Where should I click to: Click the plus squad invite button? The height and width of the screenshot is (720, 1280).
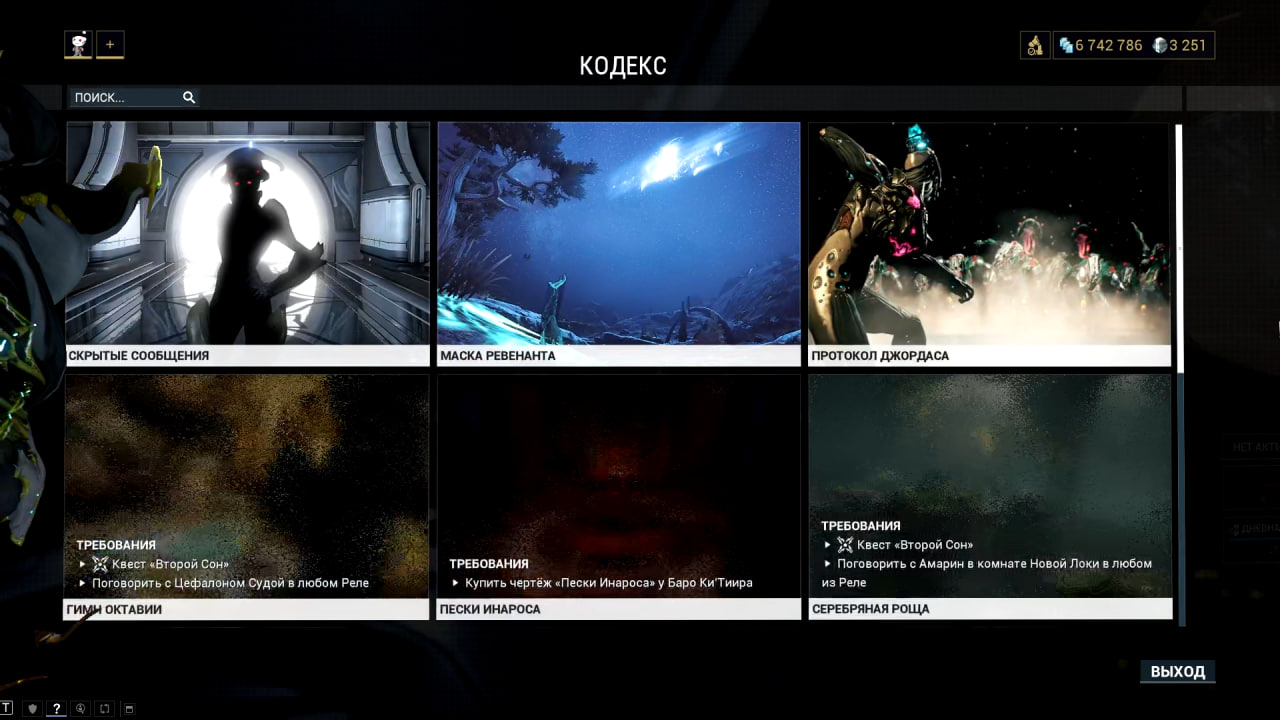(110, 44)
